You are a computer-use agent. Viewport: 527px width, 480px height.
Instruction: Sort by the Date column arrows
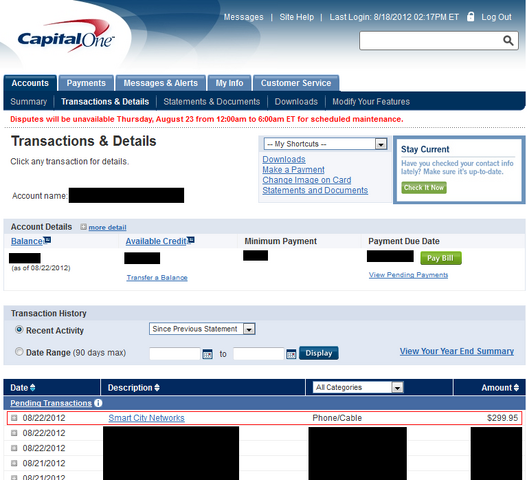(32, 388)
